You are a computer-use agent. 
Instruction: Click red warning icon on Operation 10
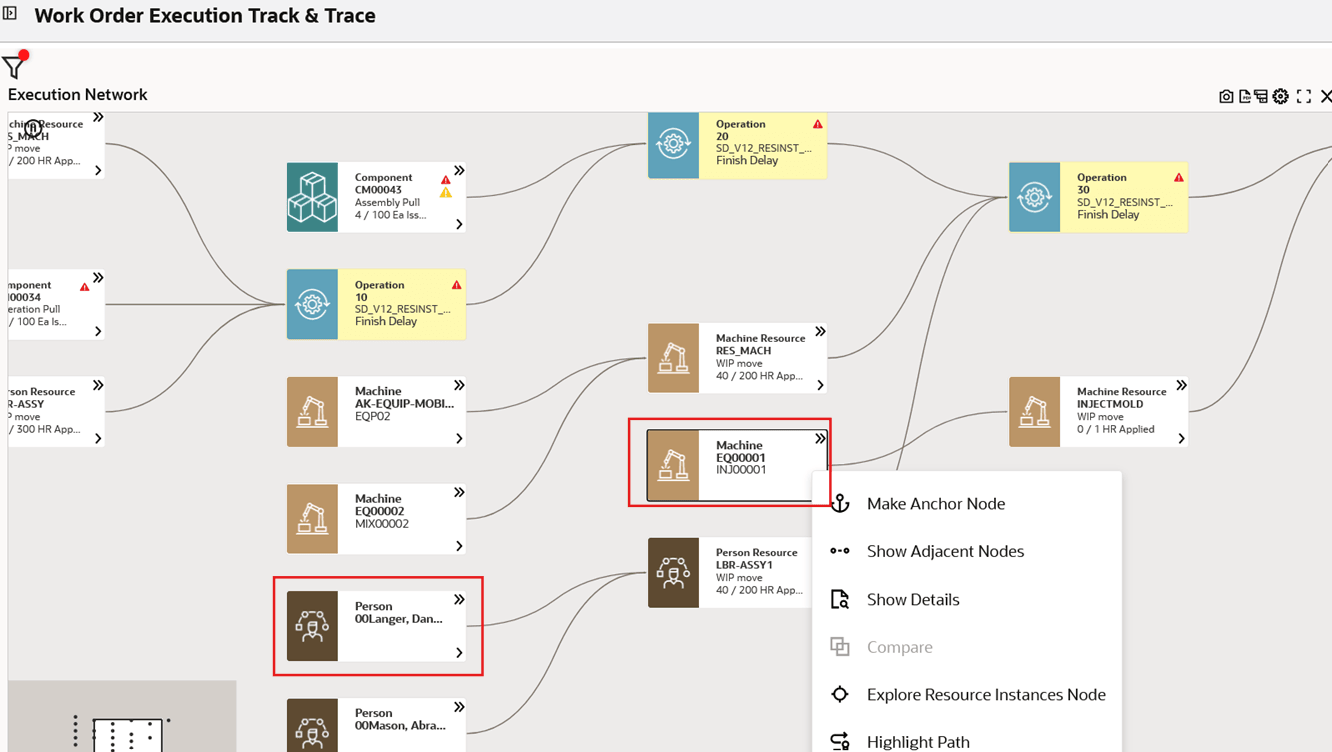tap(456, 285)
